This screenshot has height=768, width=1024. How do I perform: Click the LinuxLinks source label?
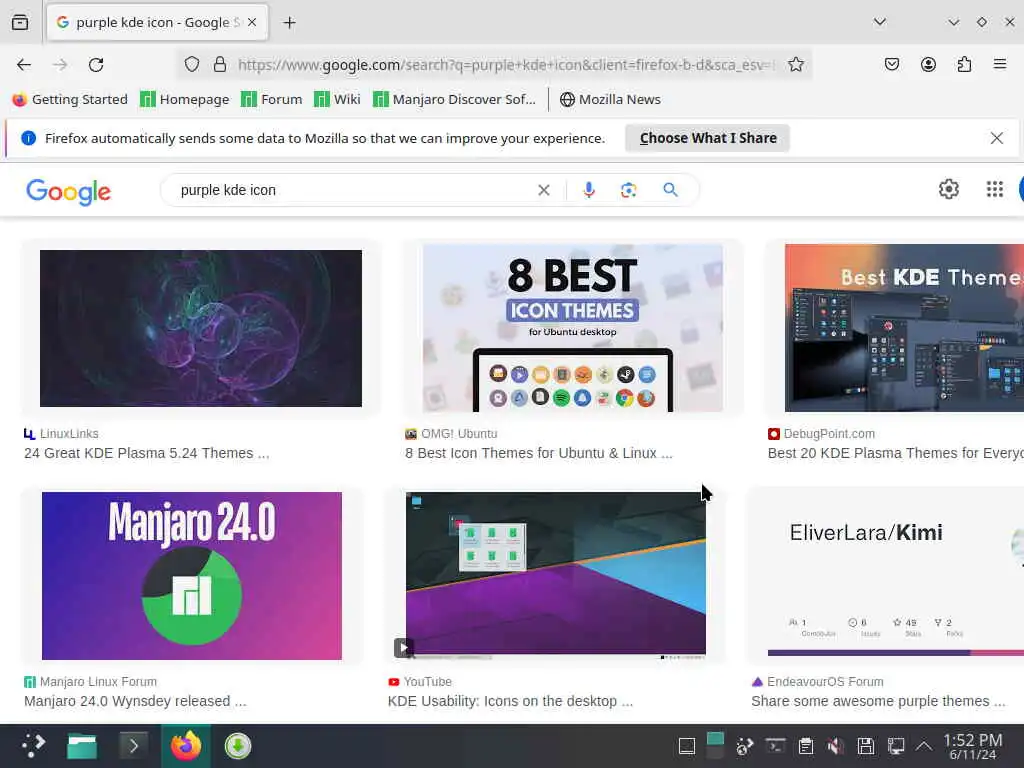click(x=61, y=434)
